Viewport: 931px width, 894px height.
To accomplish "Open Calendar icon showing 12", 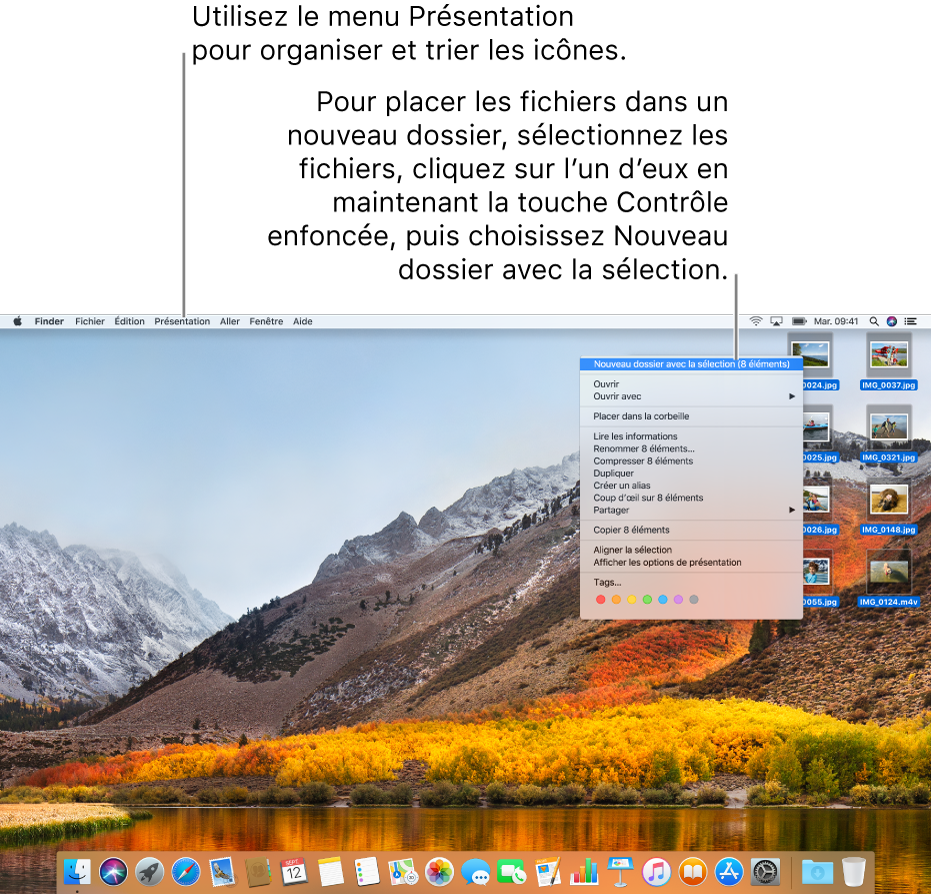I will coord(294,872).
